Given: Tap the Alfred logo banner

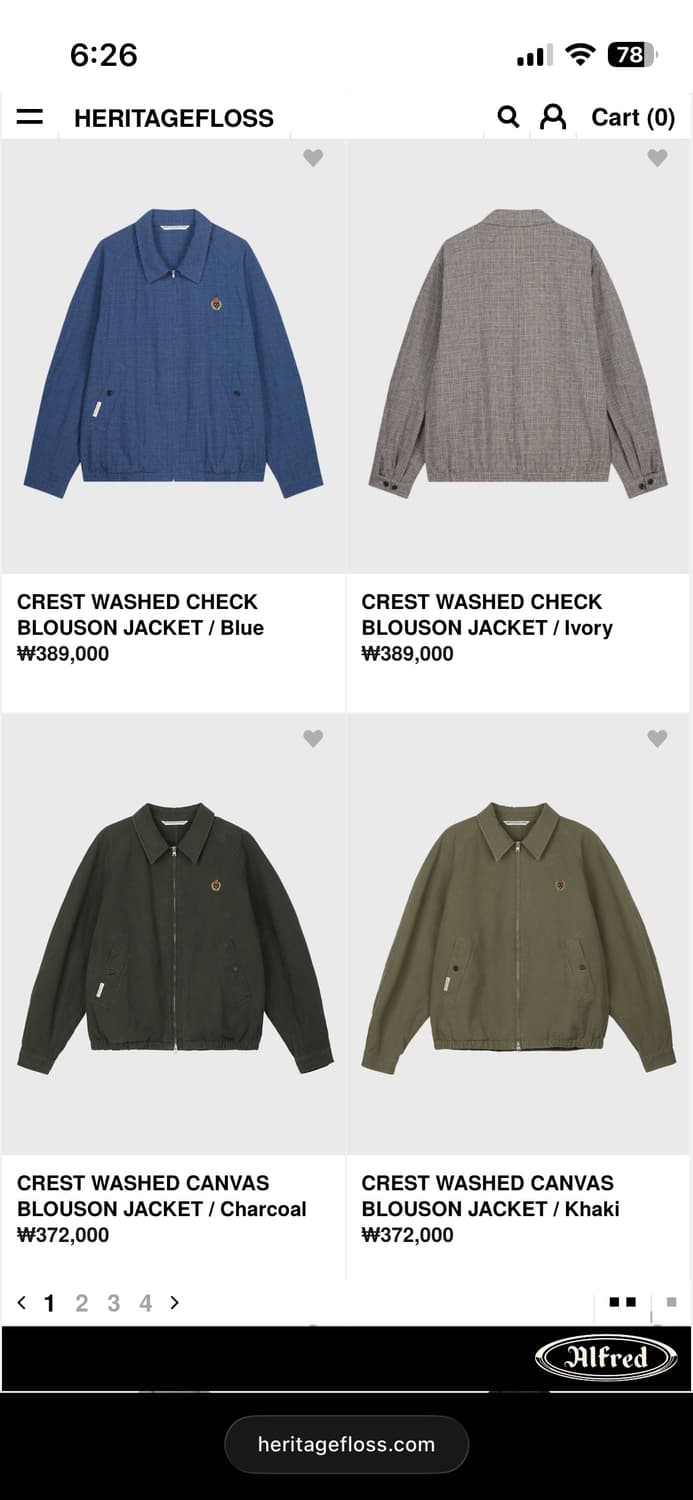Looking at the screenshot, I should [606, 1358].
